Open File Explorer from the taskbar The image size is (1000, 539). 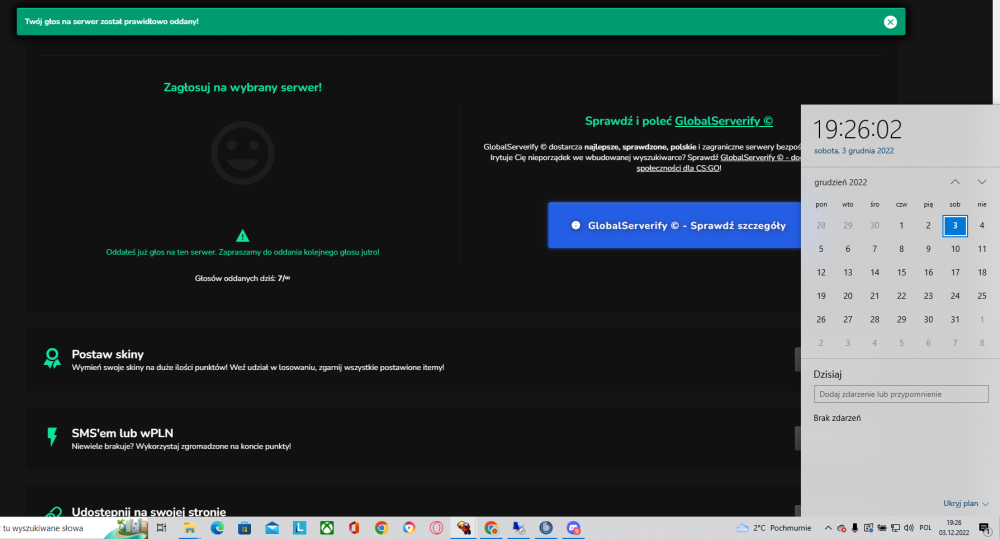[189, 528]
